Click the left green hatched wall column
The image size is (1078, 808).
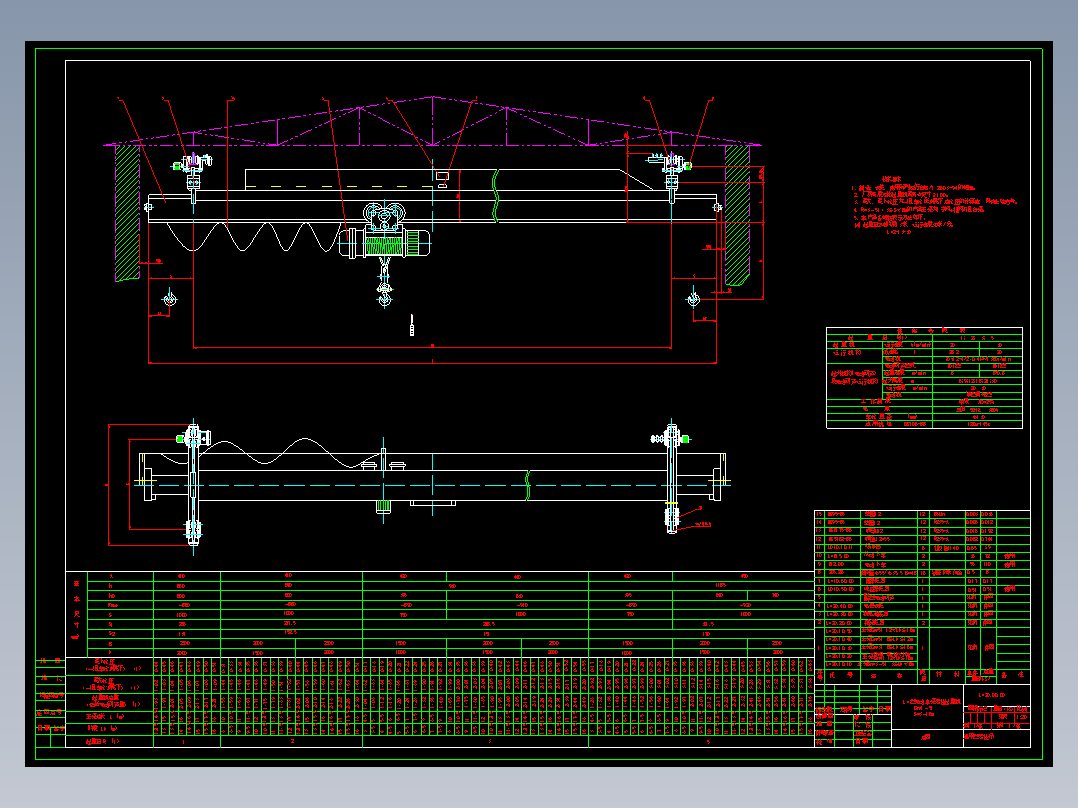click(127, 212)
